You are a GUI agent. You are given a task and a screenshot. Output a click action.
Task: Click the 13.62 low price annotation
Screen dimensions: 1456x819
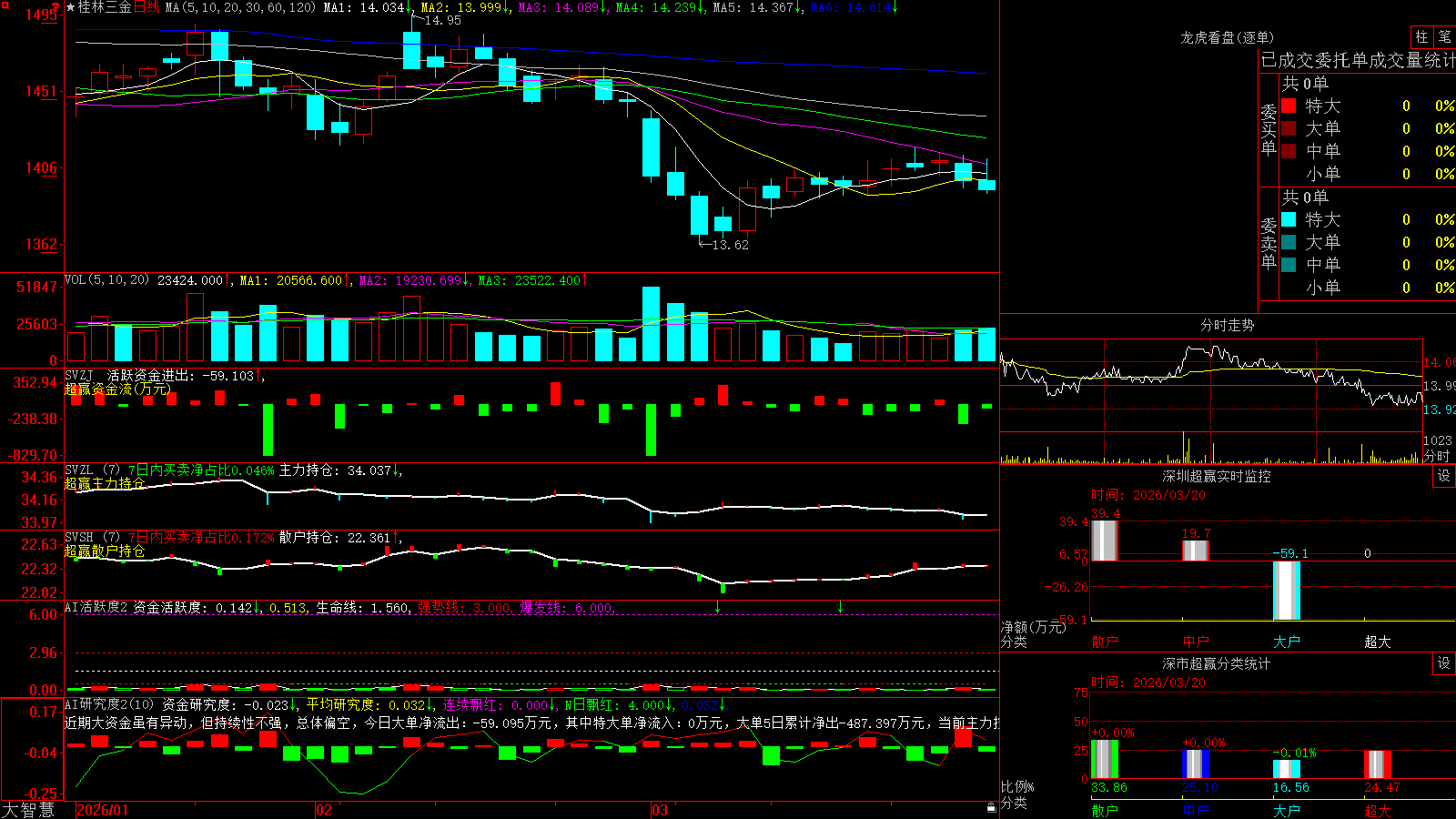tap(723, 245)
